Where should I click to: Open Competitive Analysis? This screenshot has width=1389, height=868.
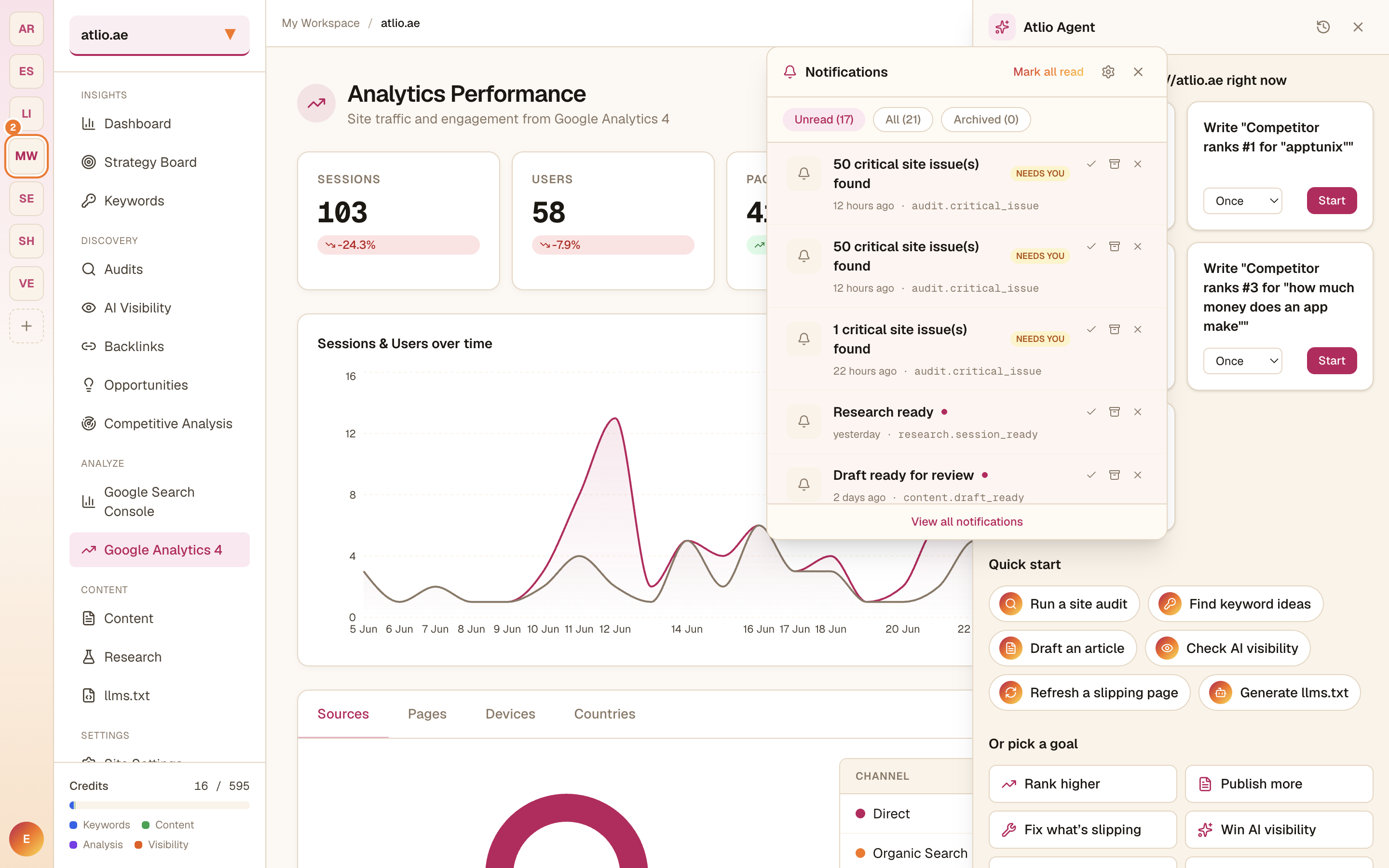tap(160, 424)
